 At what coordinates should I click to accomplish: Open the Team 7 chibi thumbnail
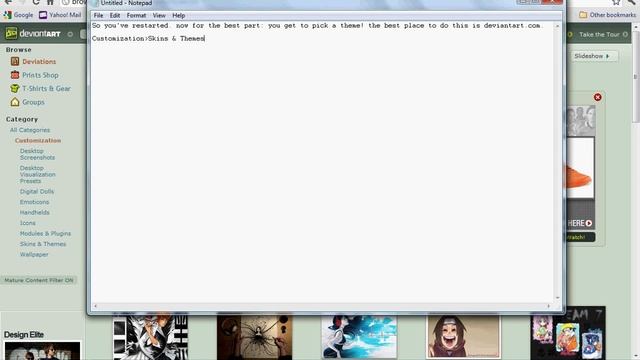coord(568,334)
